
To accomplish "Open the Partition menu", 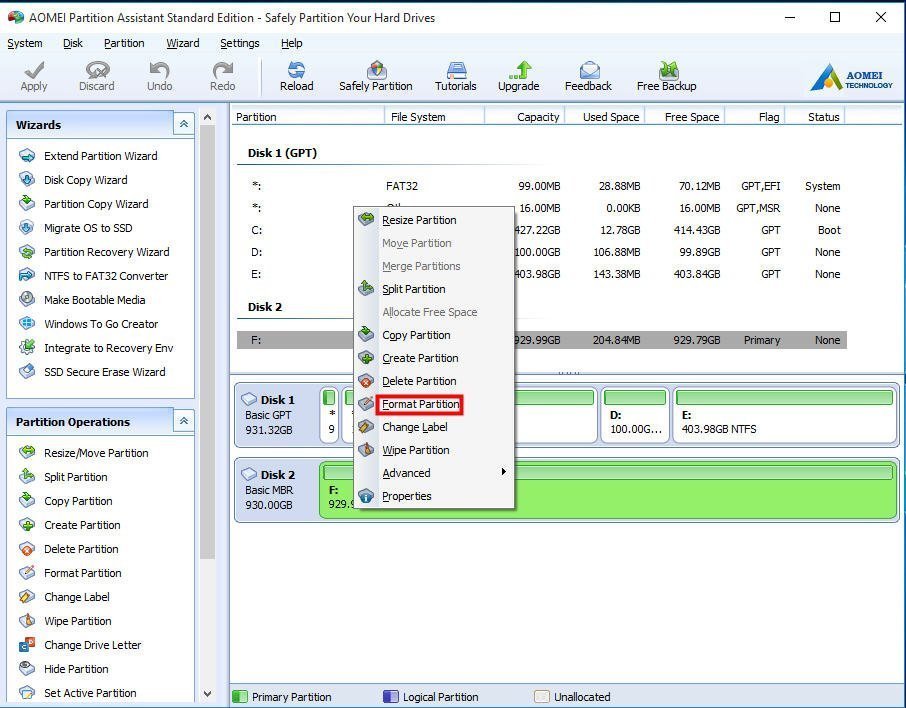I will [124, 43].
